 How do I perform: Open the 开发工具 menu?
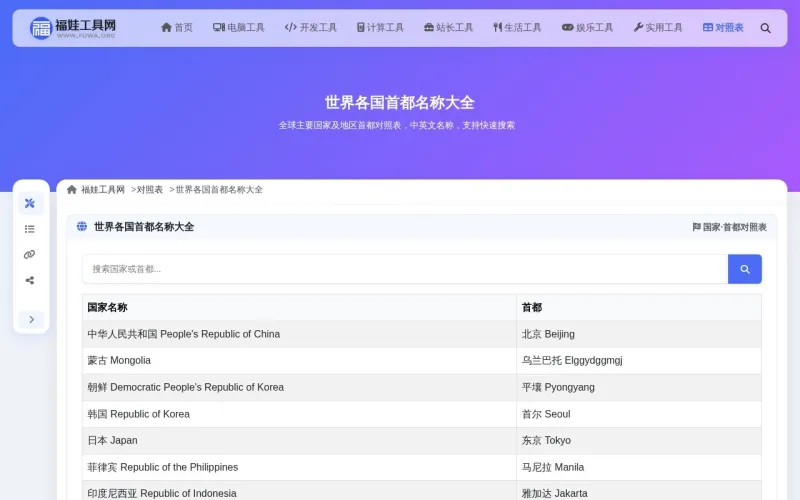[x=311, y=28]
